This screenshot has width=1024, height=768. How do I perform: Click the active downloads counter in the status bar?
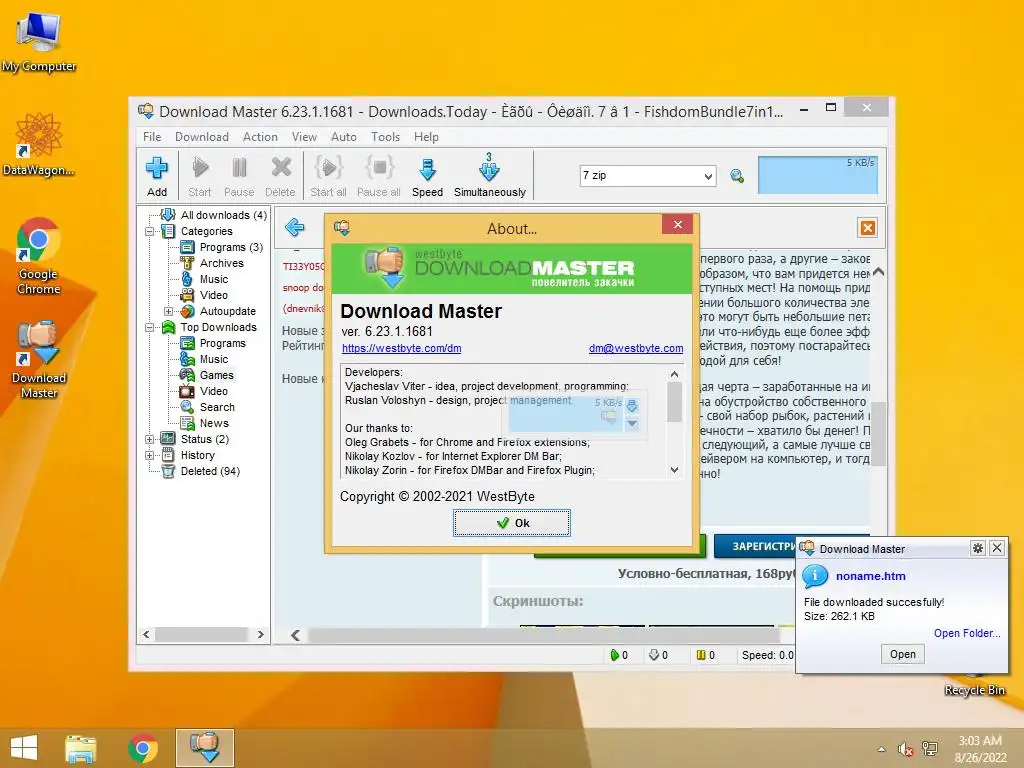[x=618, y=655]
